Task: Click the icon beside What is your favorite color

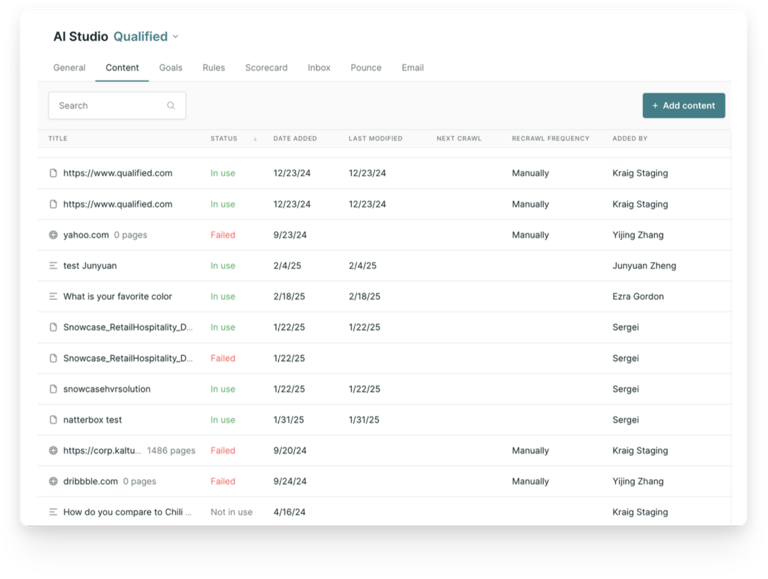Action: [53, 296]
